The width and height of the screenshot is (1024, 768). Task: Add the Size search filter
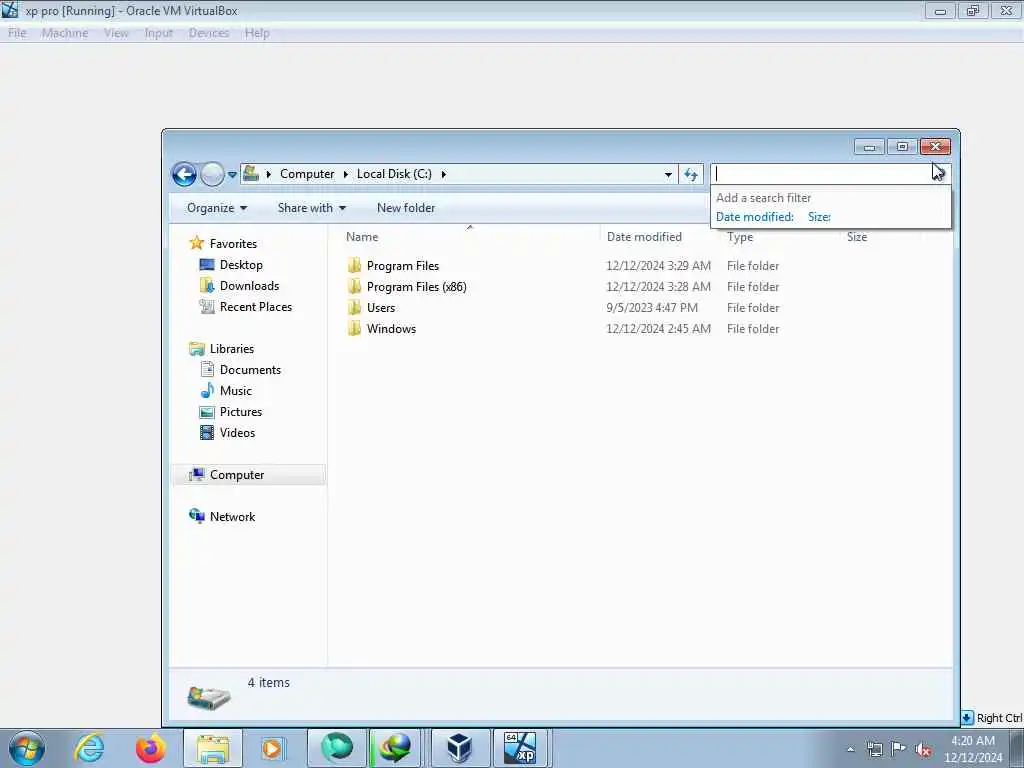[819, 217]
